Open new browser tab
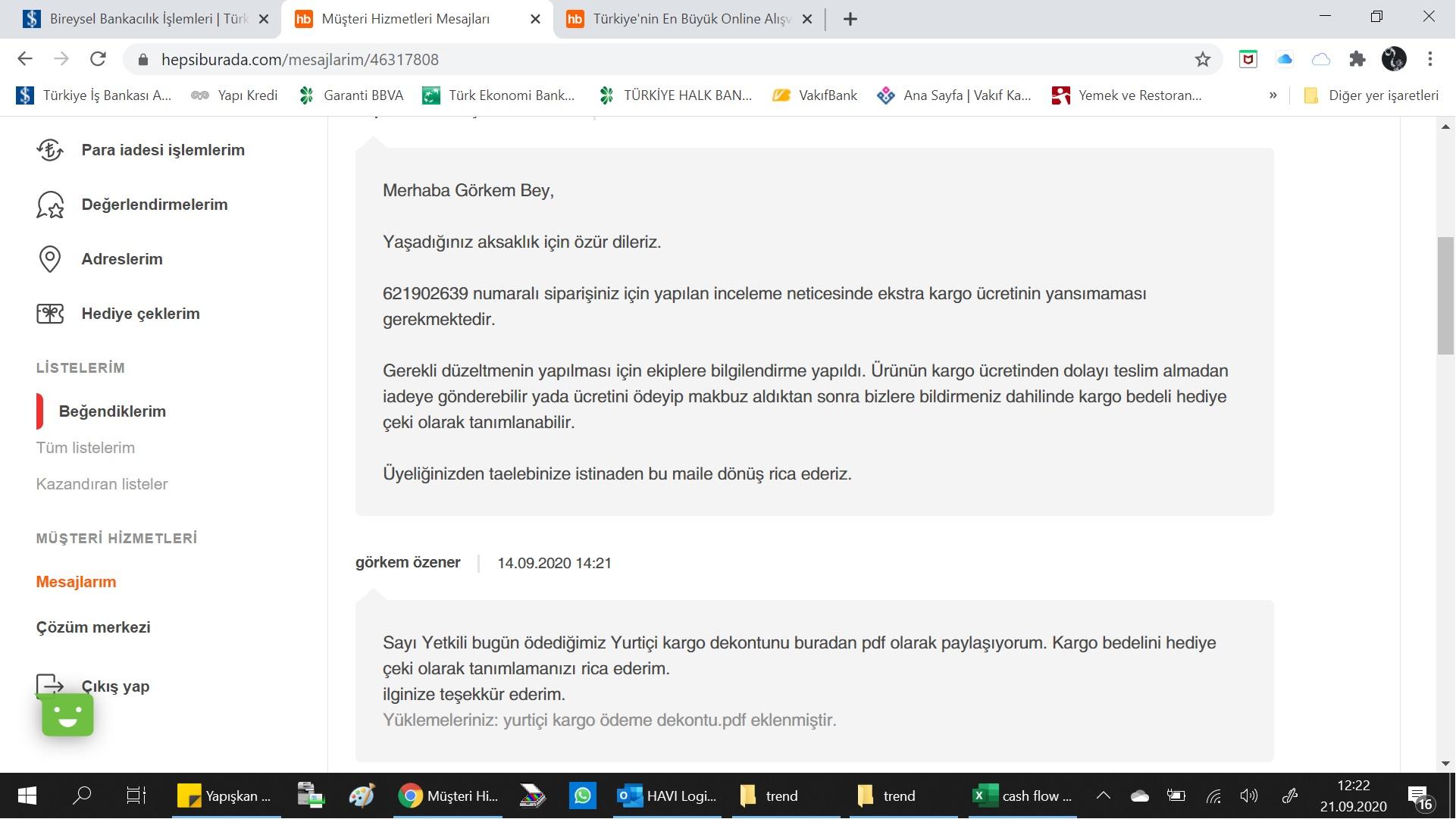 [x=850, y=19]
